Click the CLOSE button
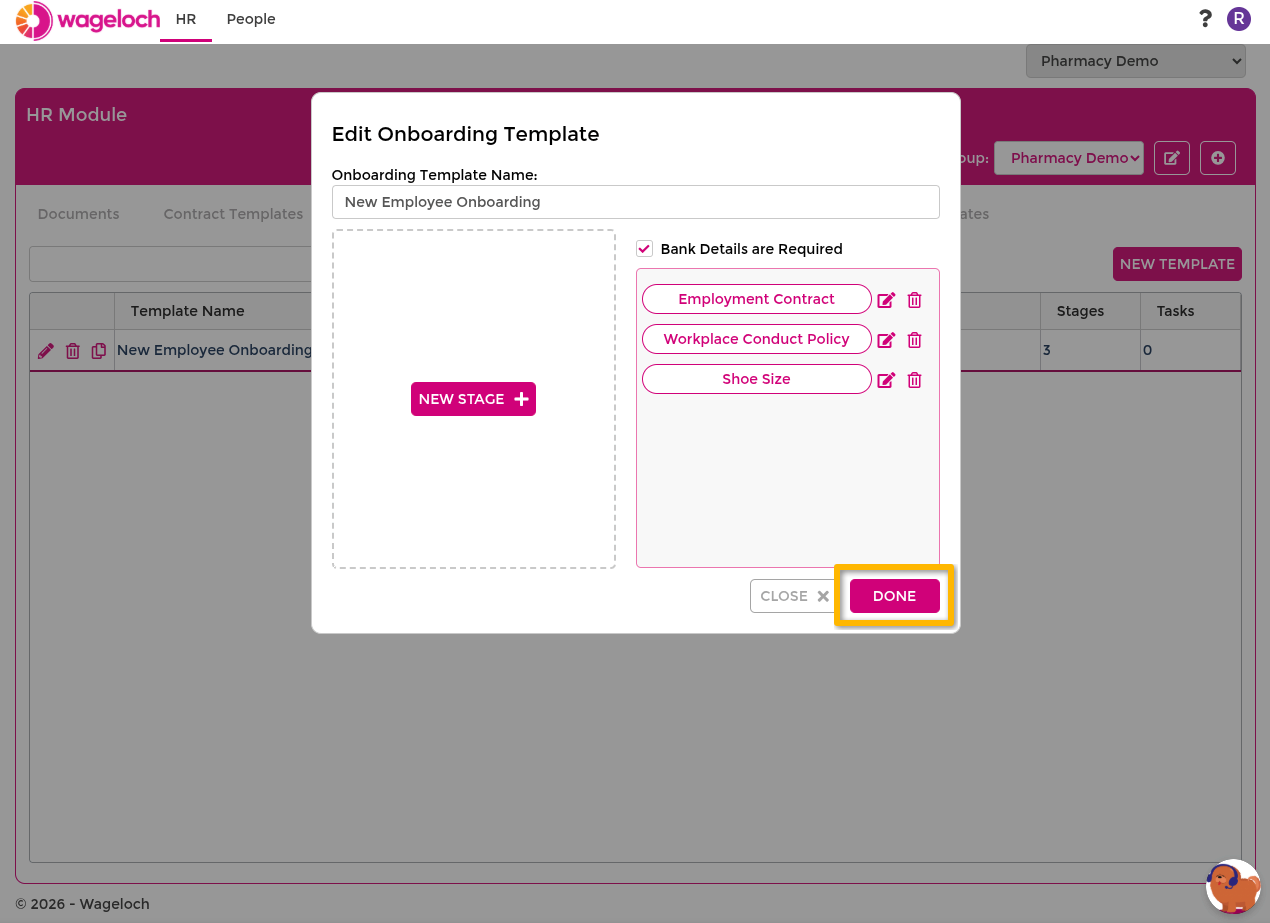 tap(795, 596)
